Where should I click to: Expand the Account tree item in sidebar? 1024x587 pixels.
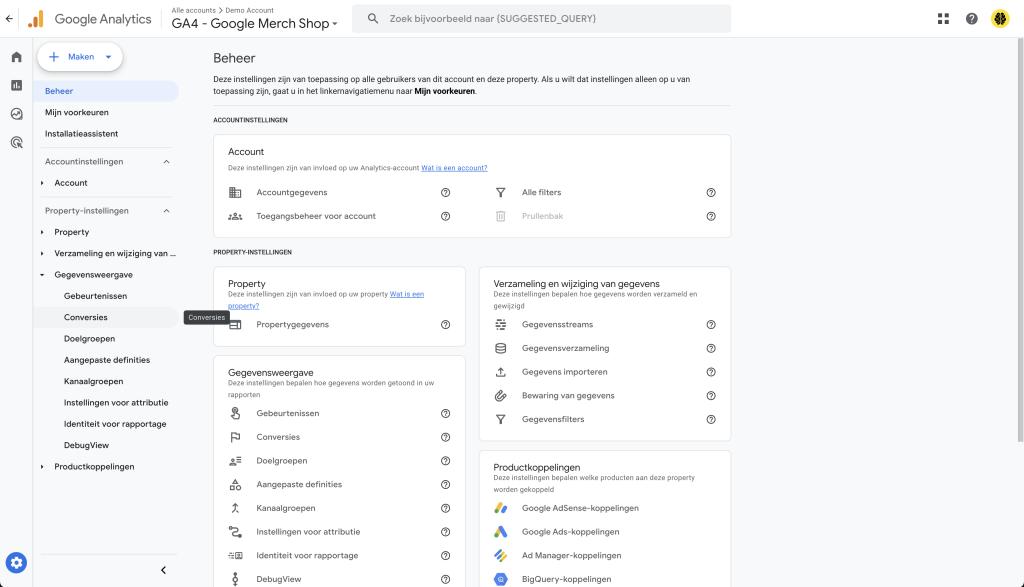tap(42, 183)
